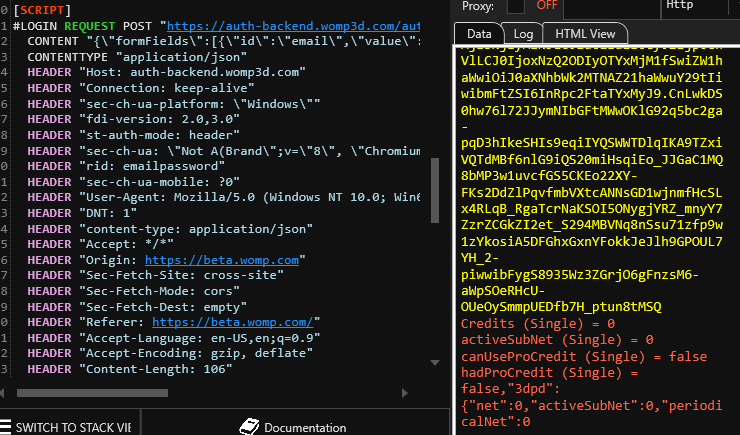Screen dimensions: 740x435
Task: Open the Documentation link
Action: pos(305,427)
